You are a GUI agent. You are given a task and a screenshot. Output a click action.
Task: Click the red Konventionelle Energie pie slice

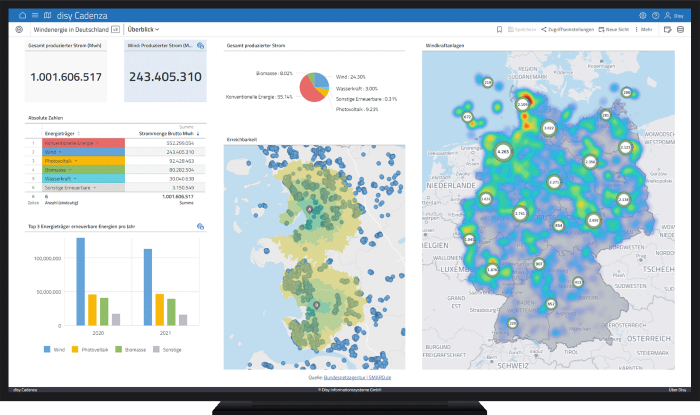308,91
